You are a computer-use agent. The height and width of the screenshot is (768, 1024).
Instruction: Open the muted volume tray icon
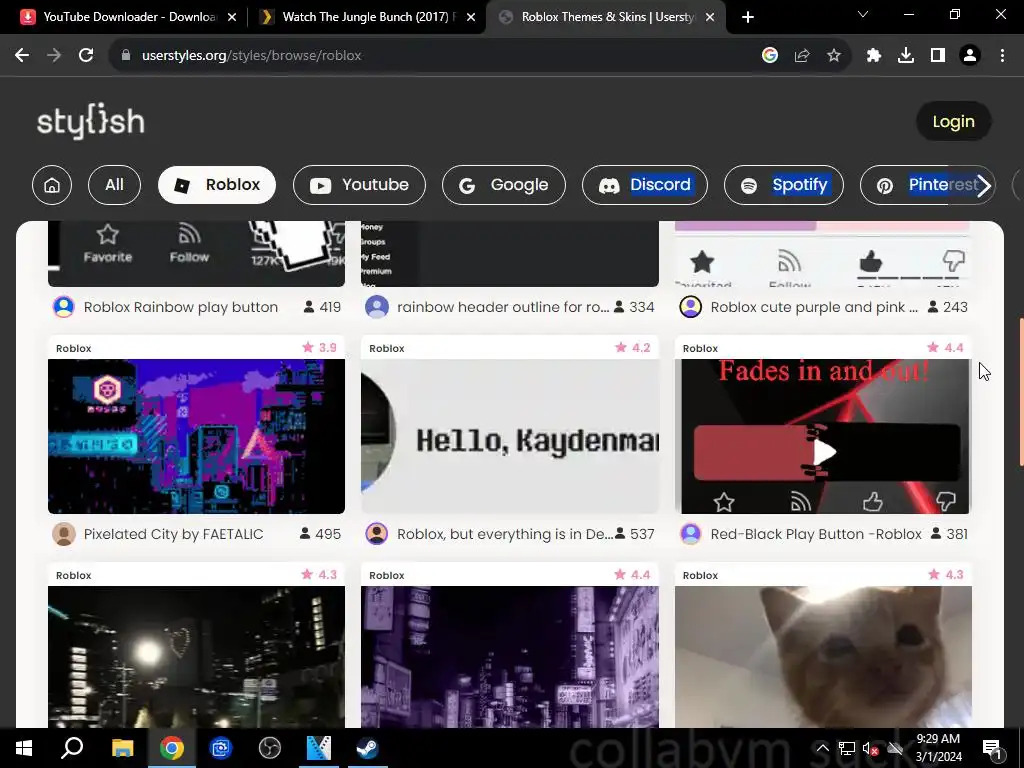pyautogui.click(x=870, y=748)
